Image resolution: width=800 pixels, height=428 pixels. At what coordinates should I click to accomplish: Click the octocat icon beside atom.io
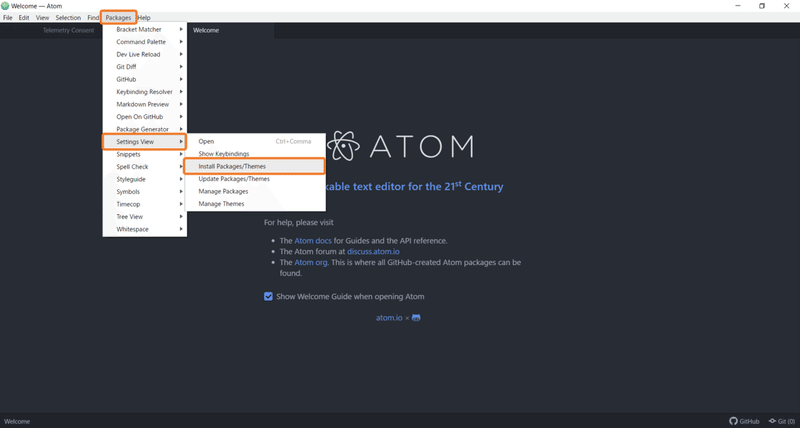tap(416, 318)
